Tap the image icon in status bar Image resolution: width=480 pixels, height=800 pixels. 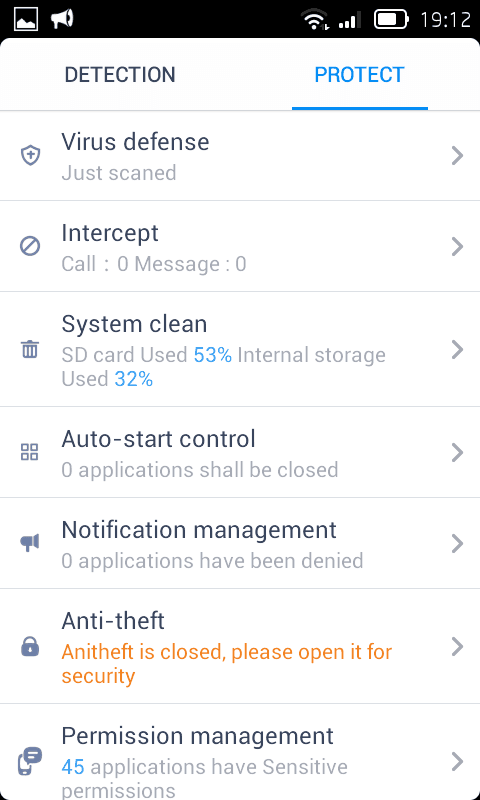point(26,20)
